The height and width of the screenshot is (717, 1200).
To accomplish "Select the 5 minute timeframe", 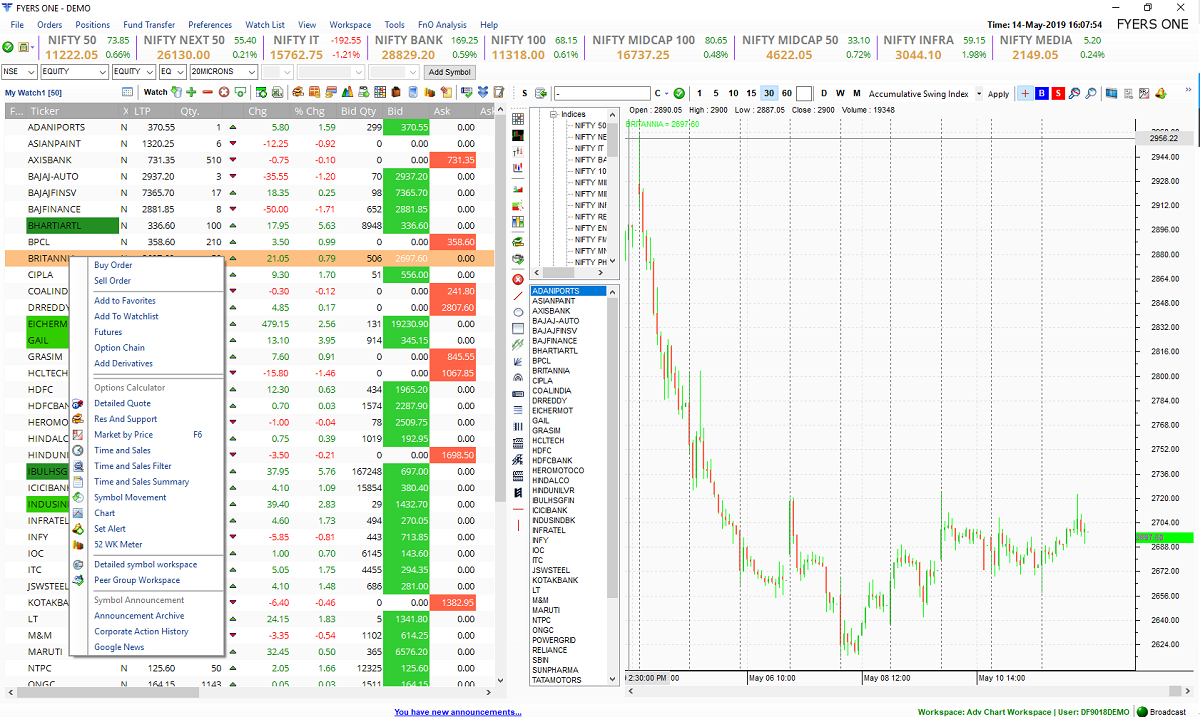I will 716,93.
